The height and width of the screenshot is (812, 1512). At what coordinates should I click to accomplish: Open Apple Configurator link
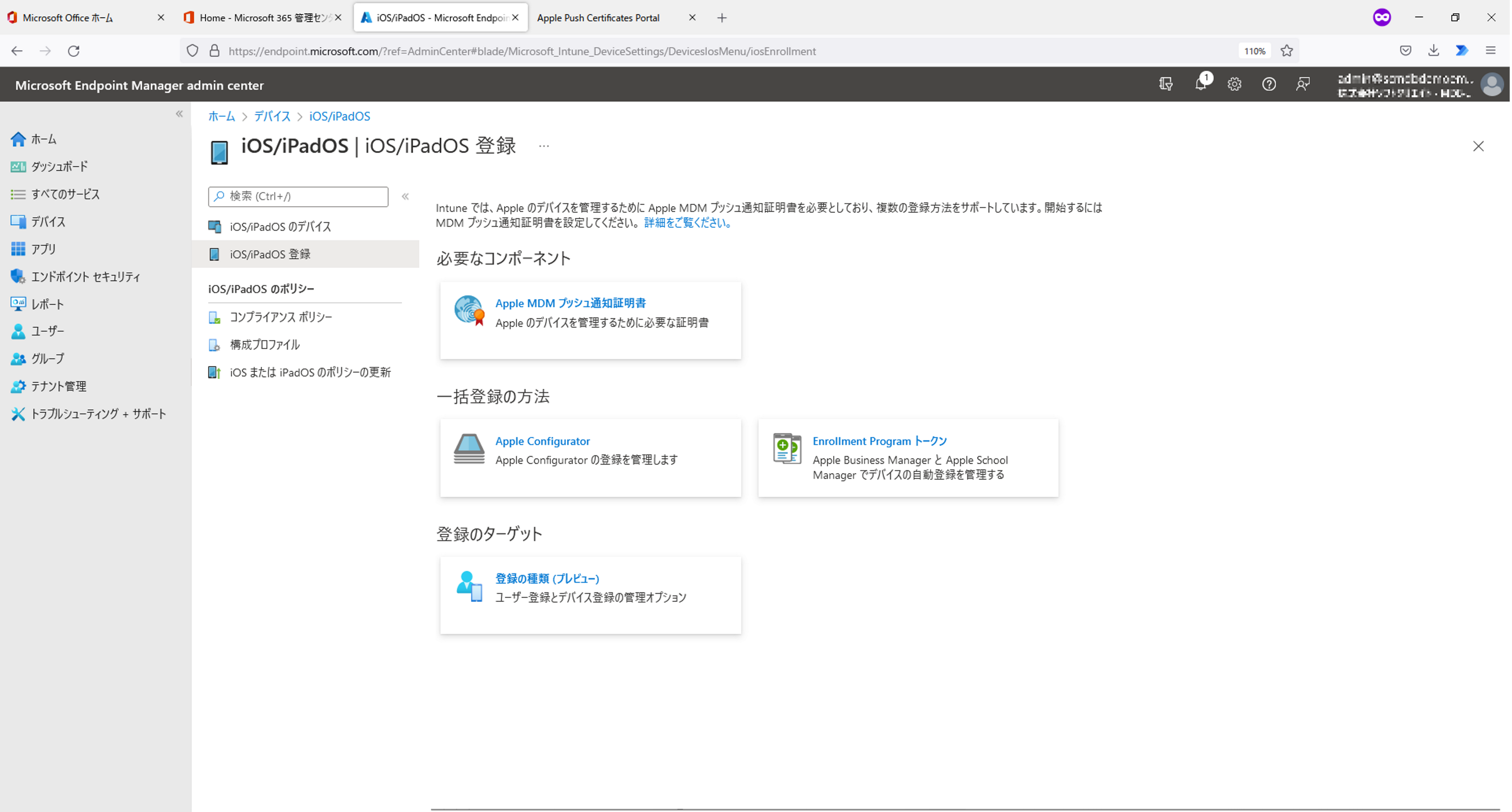point(542,441)
